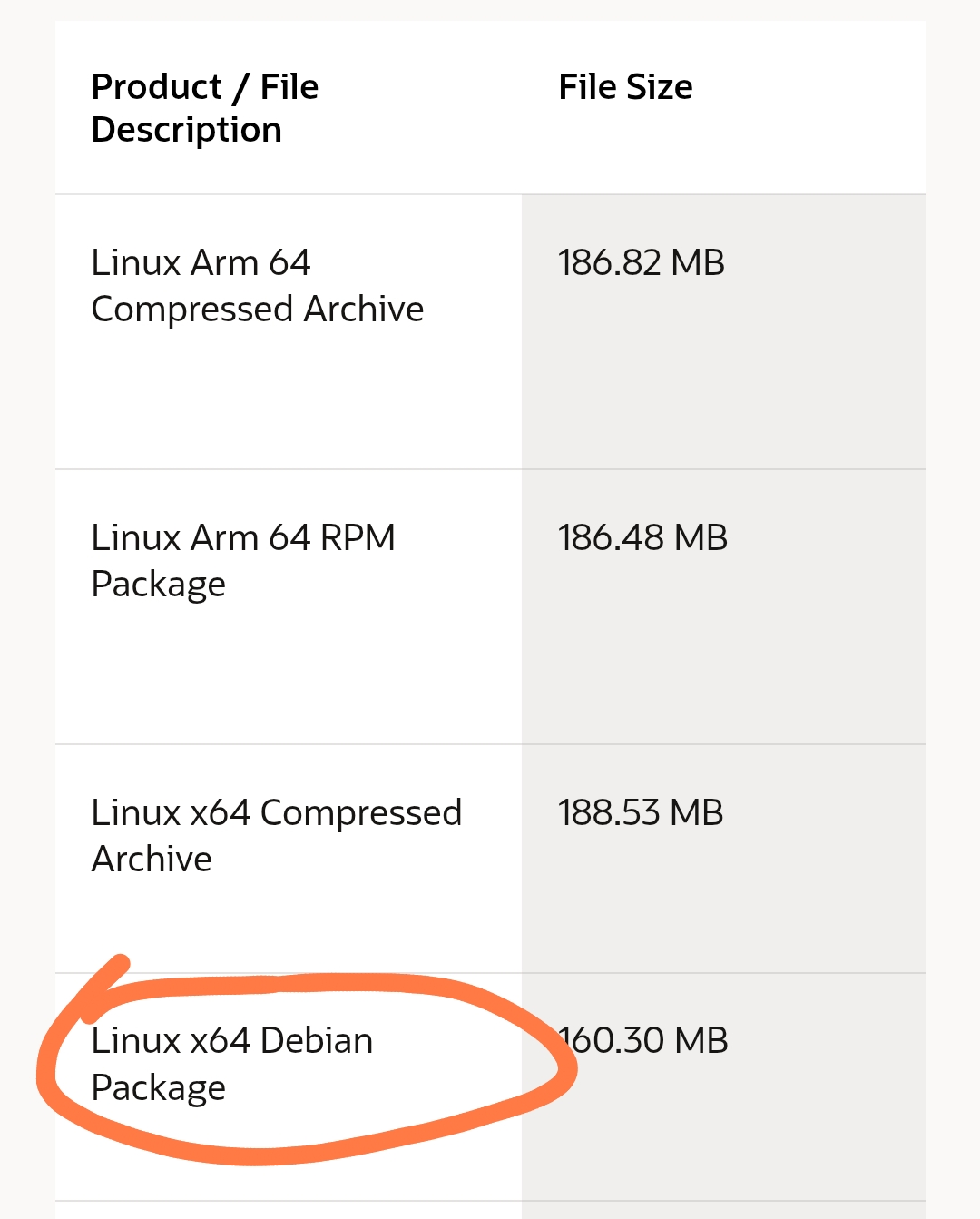Click the word "Description" in table header
Screen dimensions: 980x1219
pos(187,131)
